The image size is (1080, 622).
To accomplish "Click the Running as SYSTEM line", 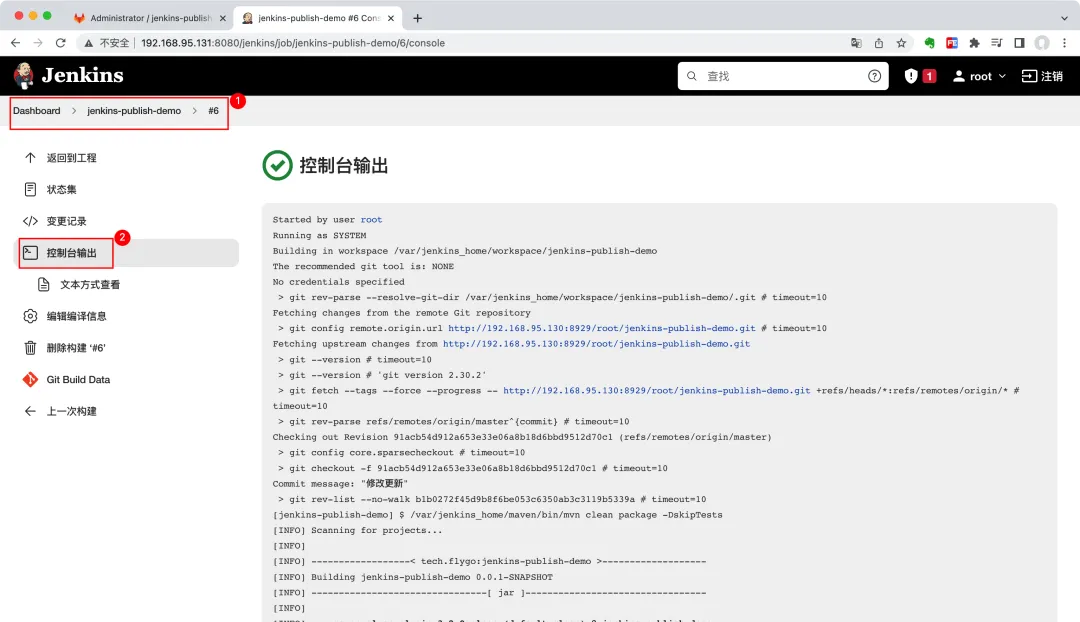I will point(319,236).
